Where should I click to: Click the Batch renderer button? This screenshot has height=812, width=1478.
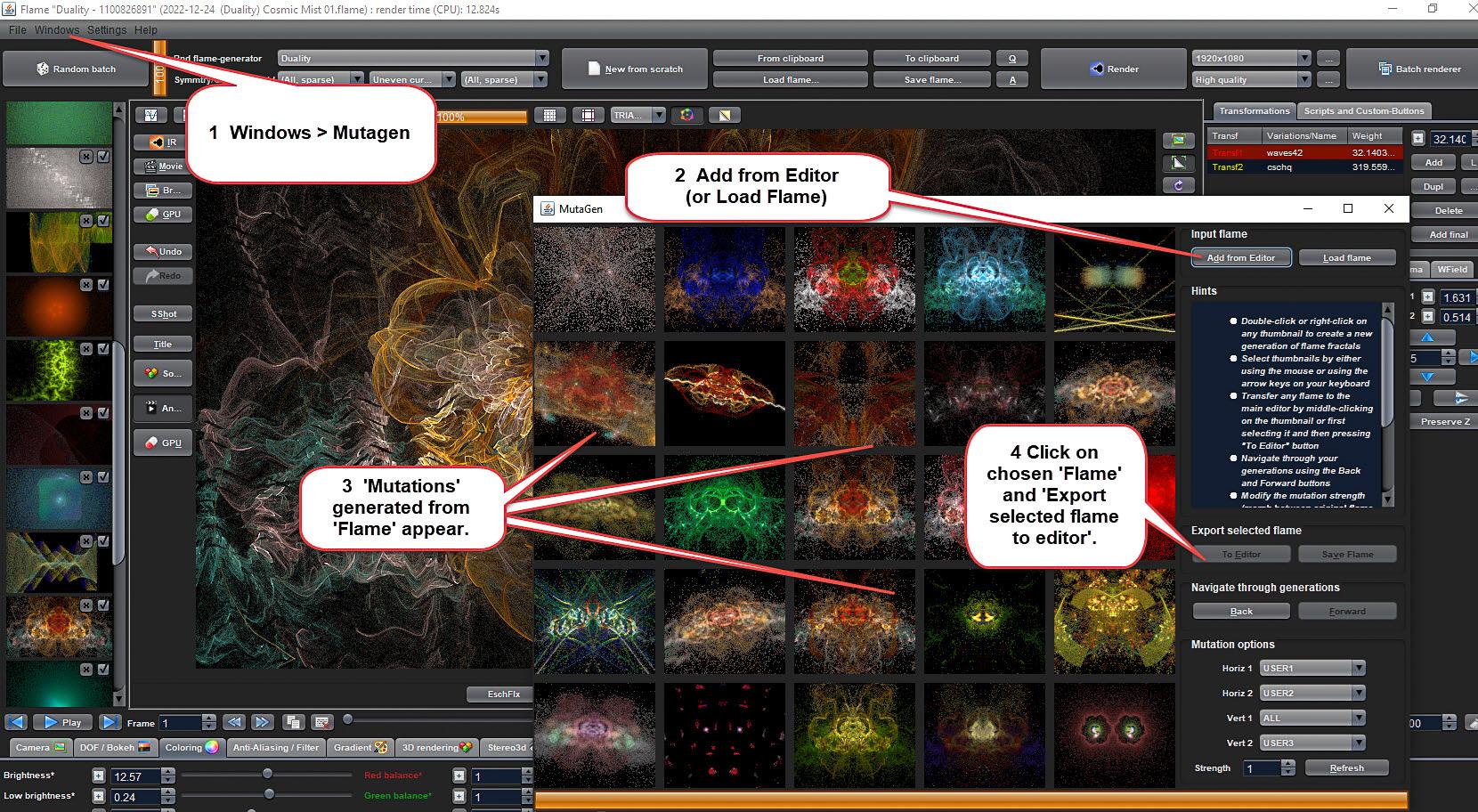point(1419,69)
